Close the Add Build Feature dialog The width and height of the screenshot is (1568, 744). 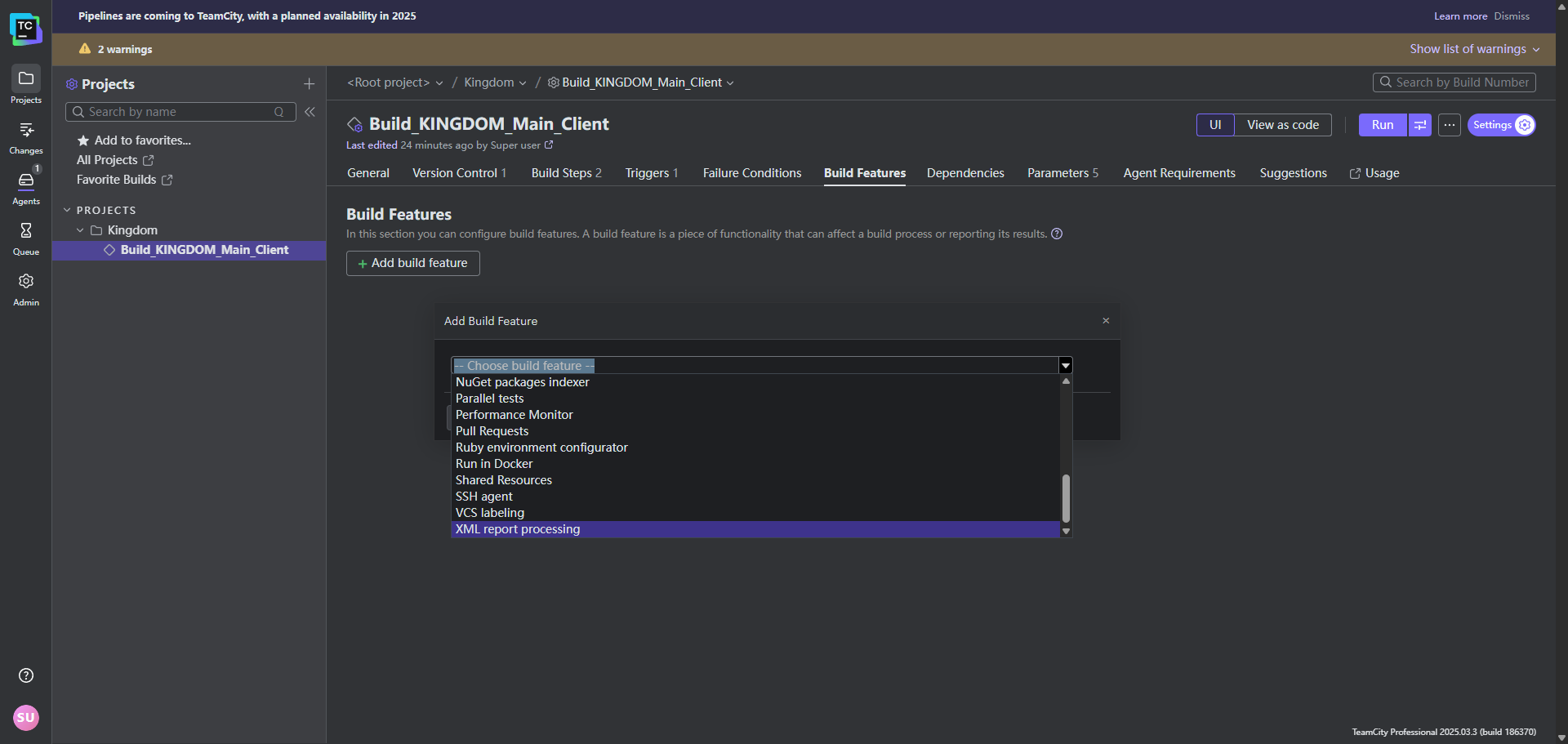coord(1106,321)
